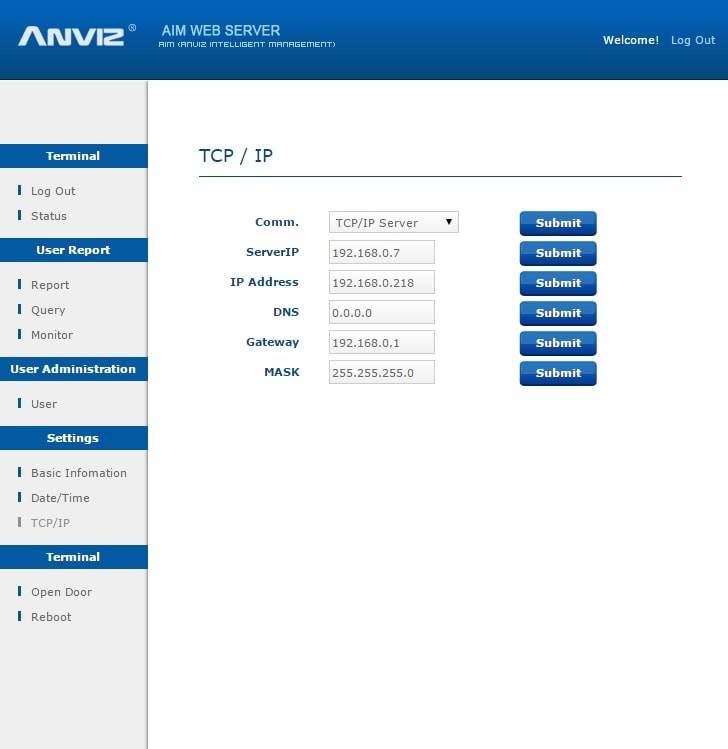Click the Anviz logo in header
The image size is (728, 749).
(70, 37)
